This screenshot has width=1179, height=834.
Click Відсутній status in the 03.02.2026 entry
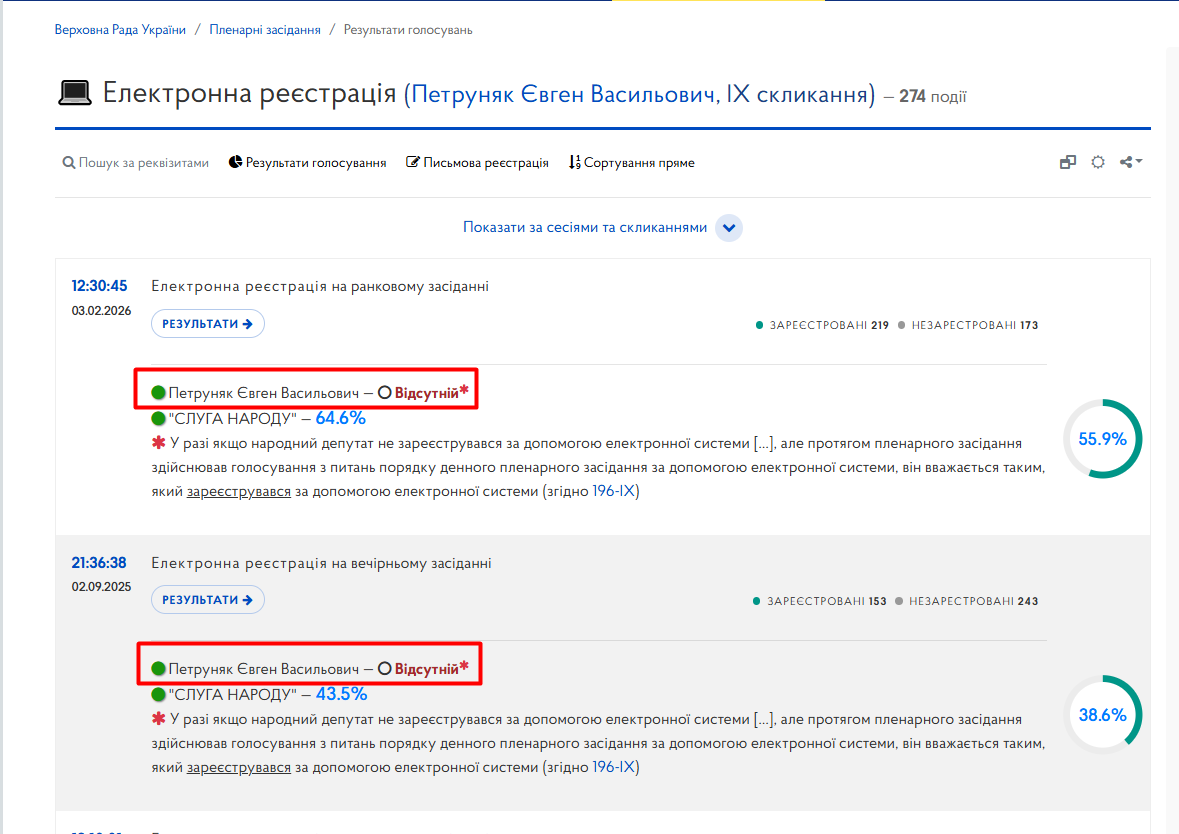pyautogui.click(x=426, y=393)
